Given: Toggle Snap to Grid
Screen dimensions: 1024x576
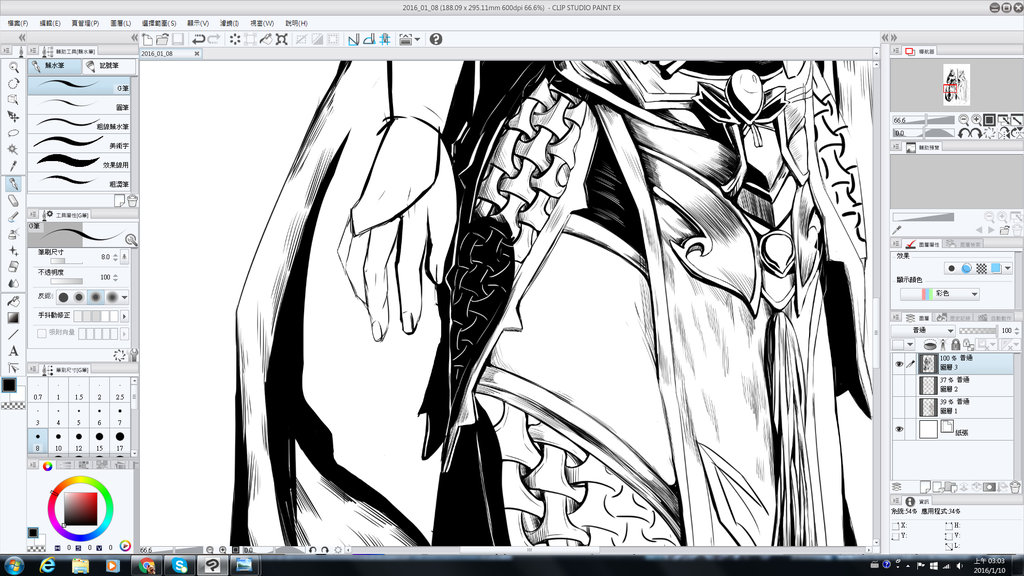Looking at the screenshot, I should [x=385, y=39].
